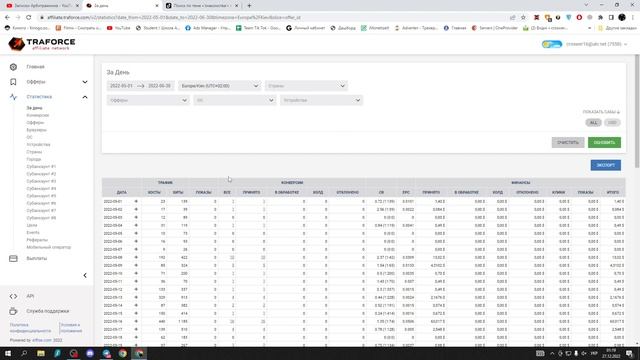This screenshot has height=360, width=640.
Task: Open the Устройства filter dropdown
Action: (321, 100)
